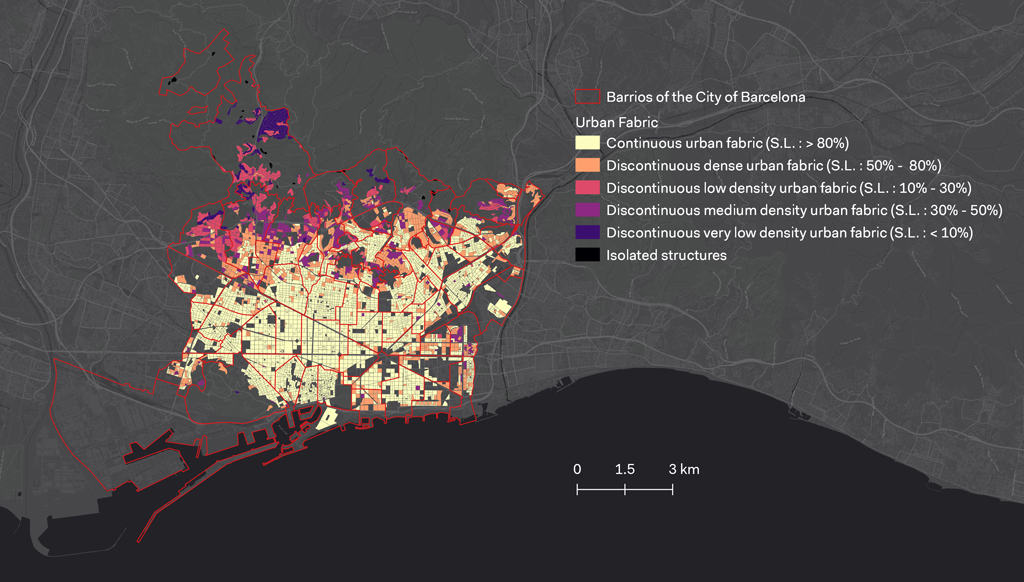Click the Barrios red outline legend symbol
The height and width of the screenshot is (582, 1024).
pyautogui.click(x=586, y=97)
